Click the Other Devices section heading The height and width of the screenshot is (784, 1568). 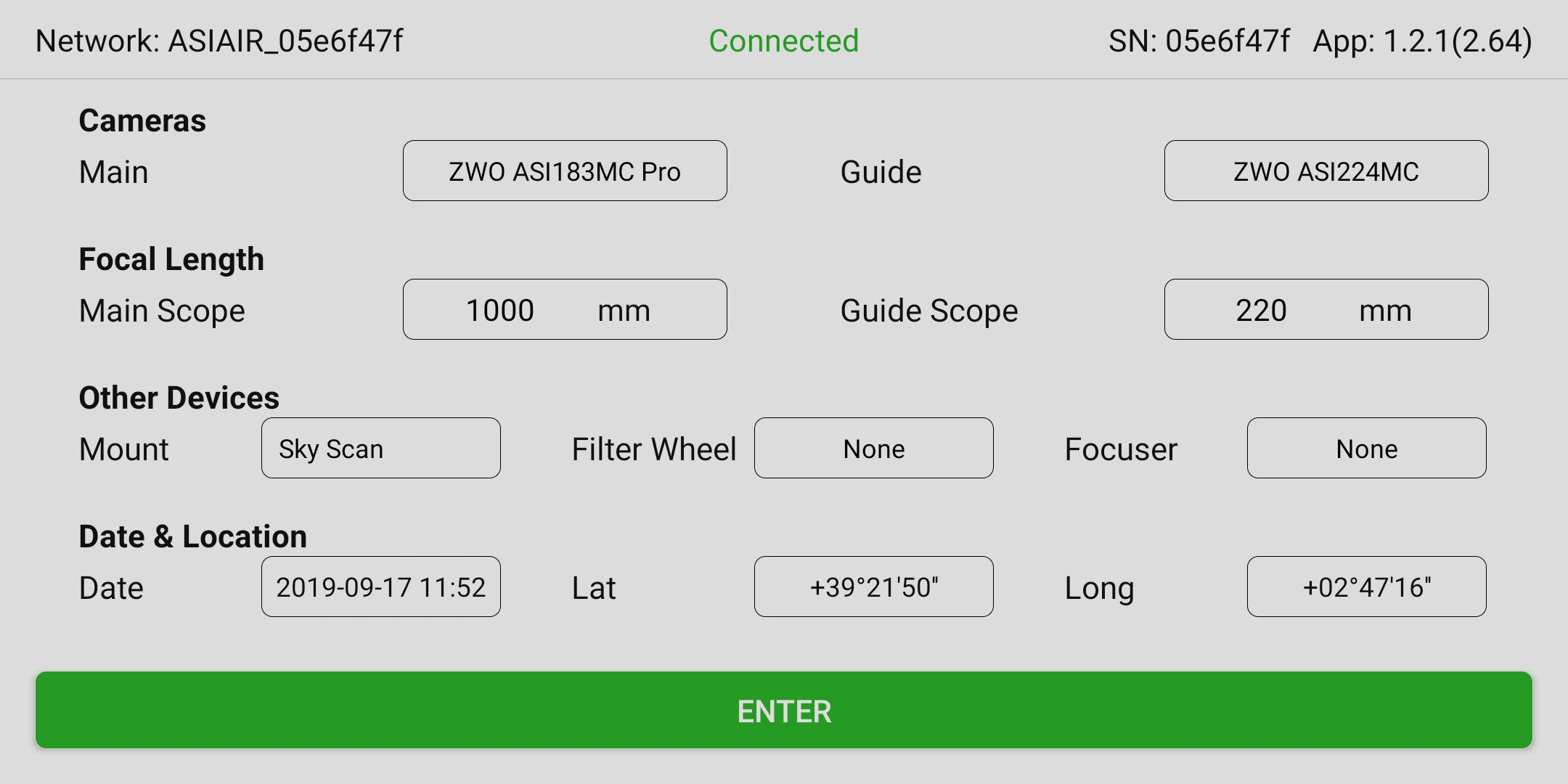point(179,398)
